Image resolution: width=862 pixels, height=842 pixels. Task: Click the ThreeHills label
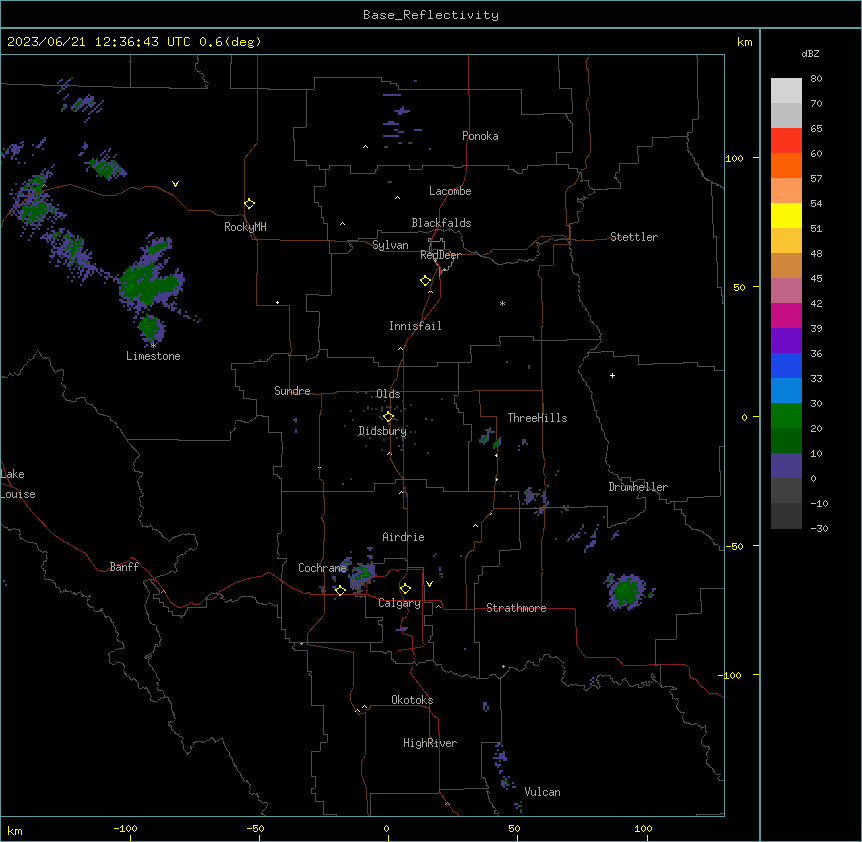pyautogui.click(x=537, y=418)
